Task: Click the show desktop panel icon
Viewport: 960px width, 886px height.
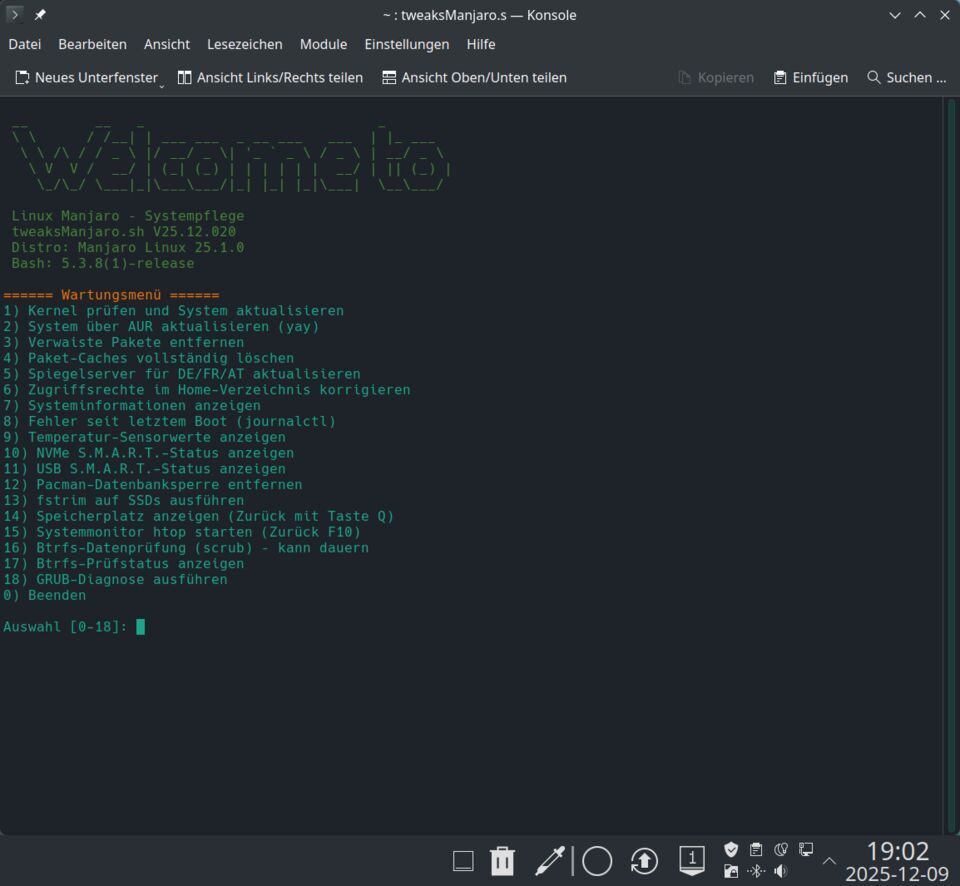Action: point(463,860)
